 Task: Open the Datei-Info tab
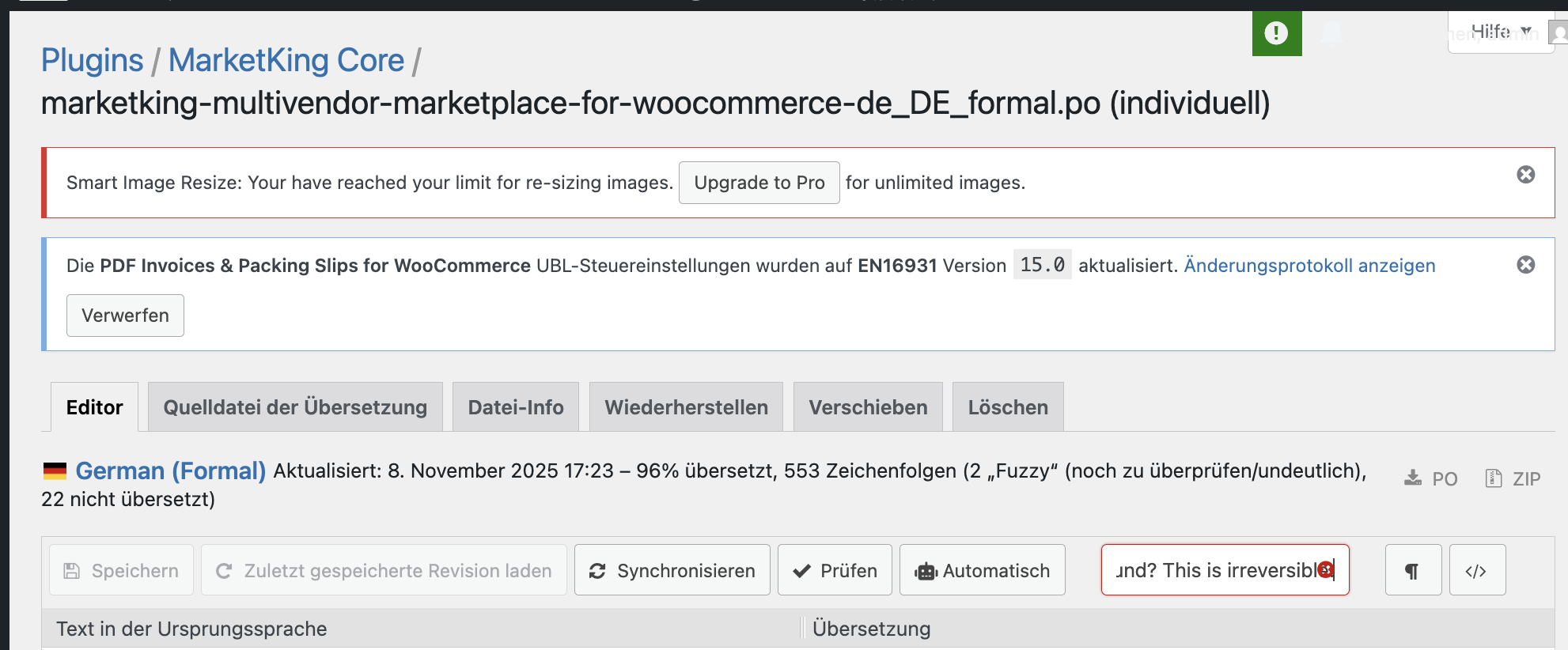coord(515,407)
